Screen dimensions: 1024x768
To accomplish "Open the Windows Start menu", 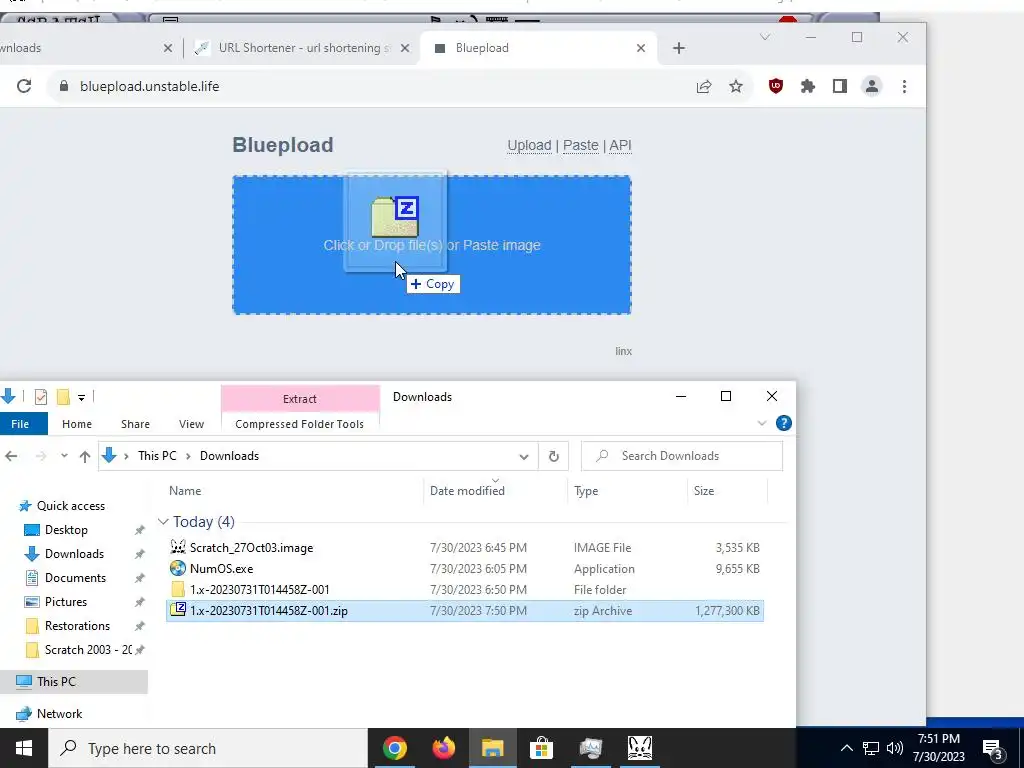I will [x=24, y=748].
